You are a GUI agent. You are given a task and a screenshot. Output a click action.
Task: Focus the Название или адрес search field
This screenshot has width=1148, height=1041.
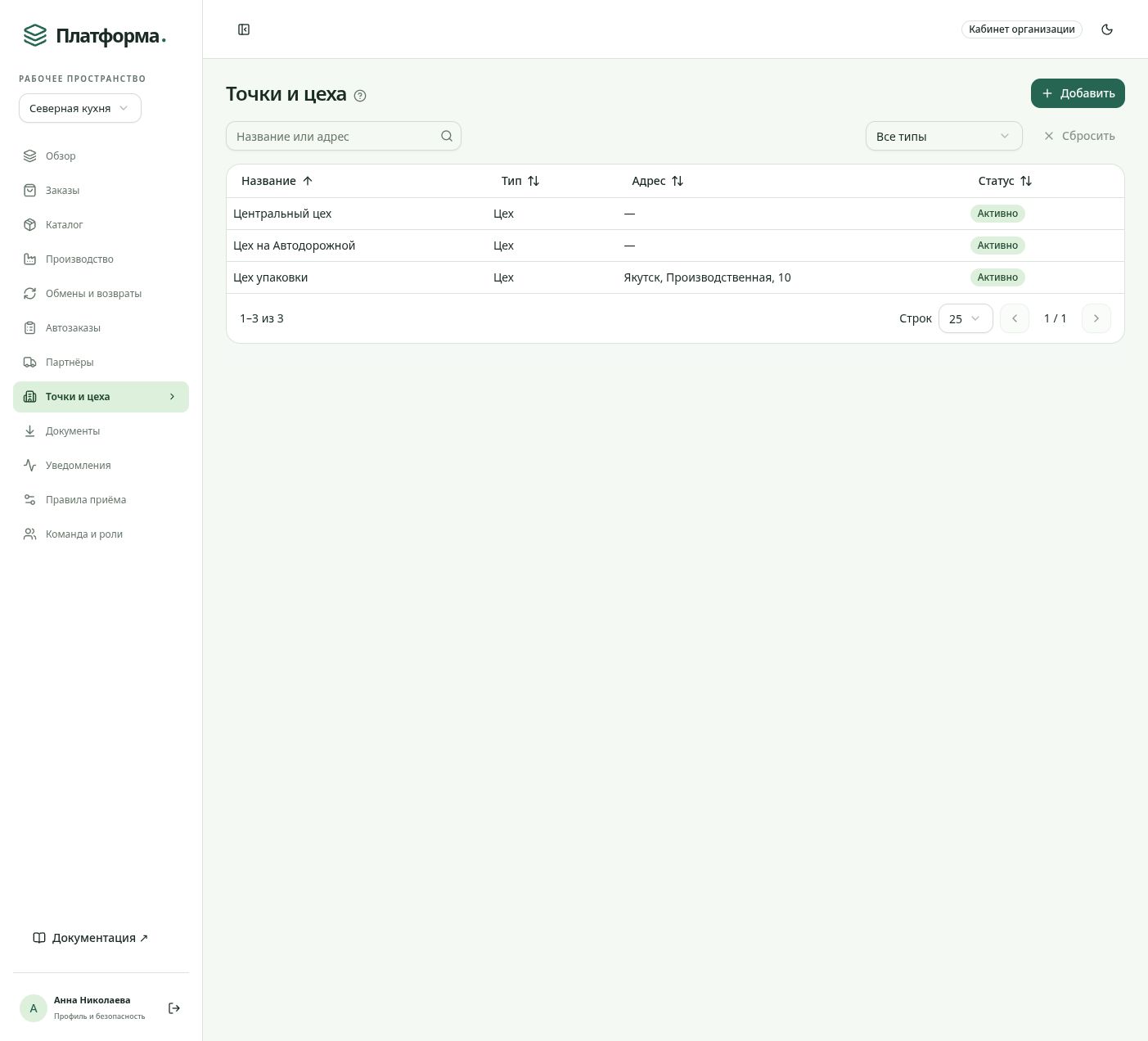pos(344,136)
